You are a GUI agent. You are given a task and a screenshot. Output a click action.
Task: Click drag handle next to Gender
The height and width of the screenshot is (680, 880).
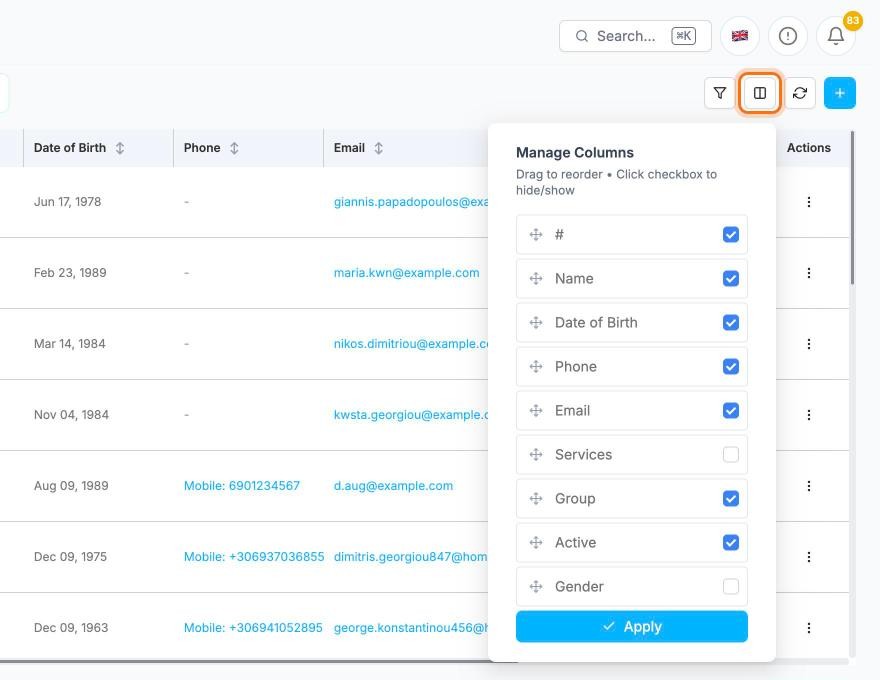[536, 586]
